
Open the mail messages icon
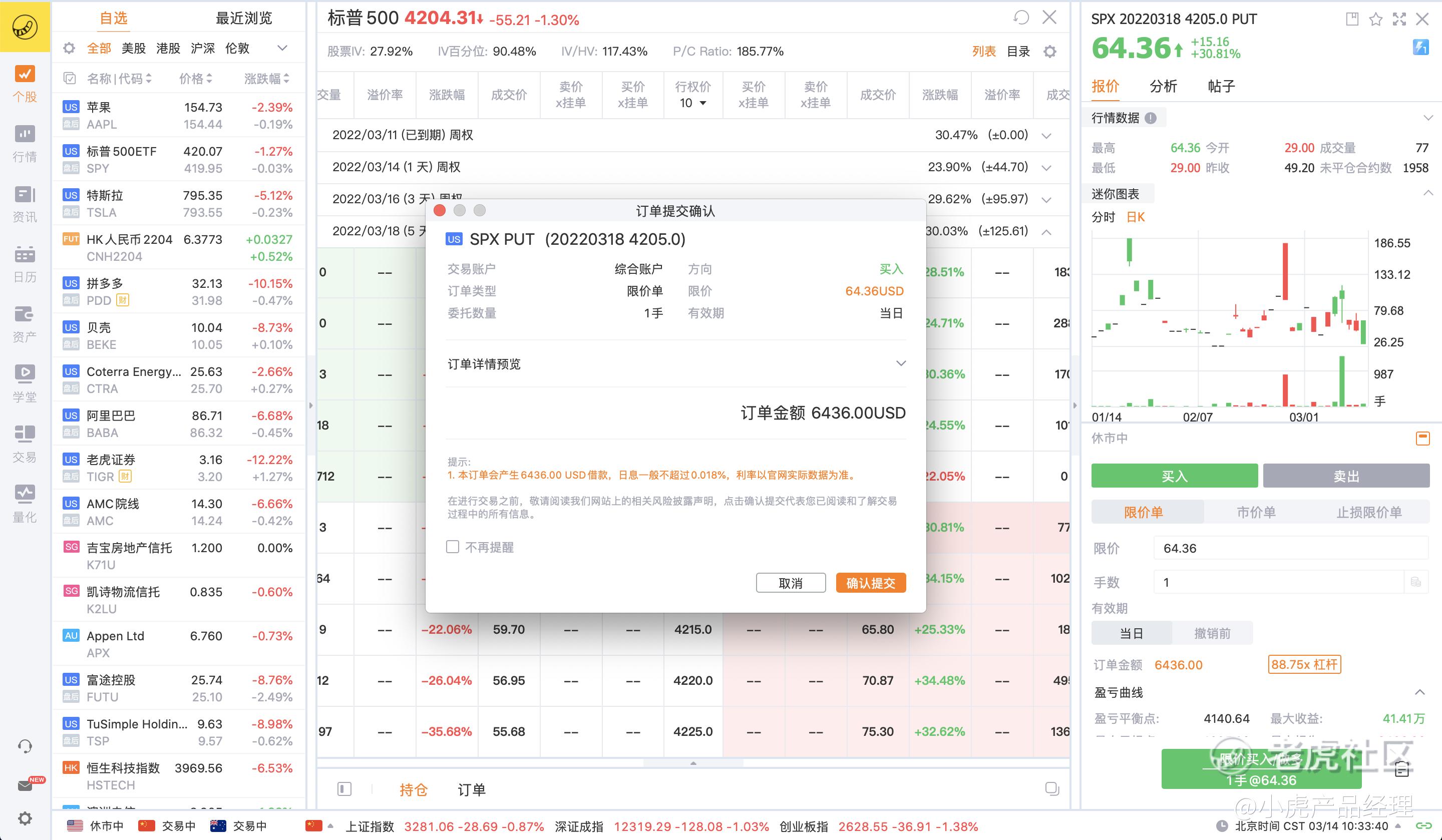coord(25,785)
